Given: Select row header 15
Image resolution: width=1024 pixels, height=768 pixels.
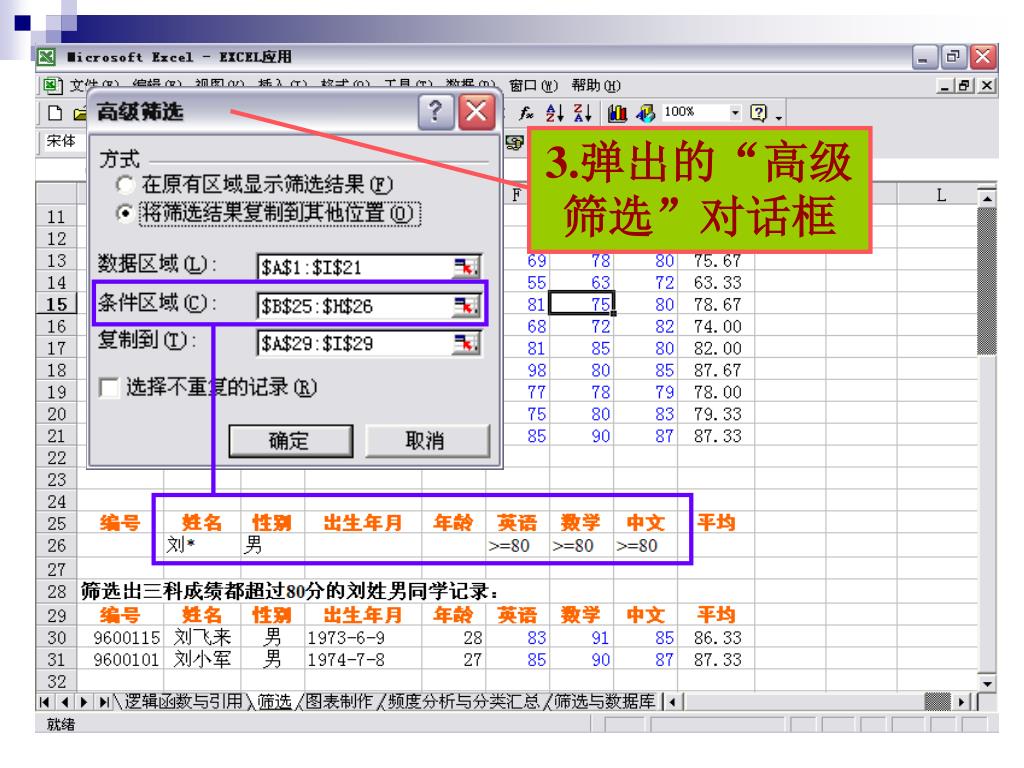Looking at the screenshot, I should point(56,304).
